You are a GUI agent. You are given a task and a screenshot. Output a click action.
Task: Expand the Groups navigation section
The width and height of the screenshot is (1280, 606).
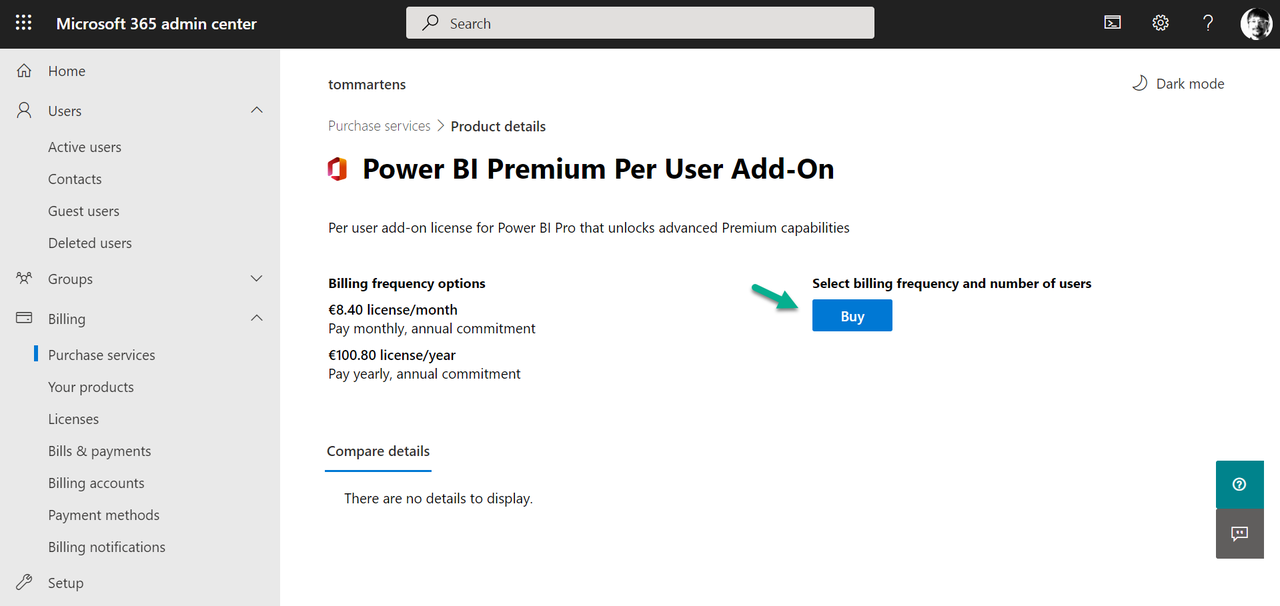click(x=256, y=278)
